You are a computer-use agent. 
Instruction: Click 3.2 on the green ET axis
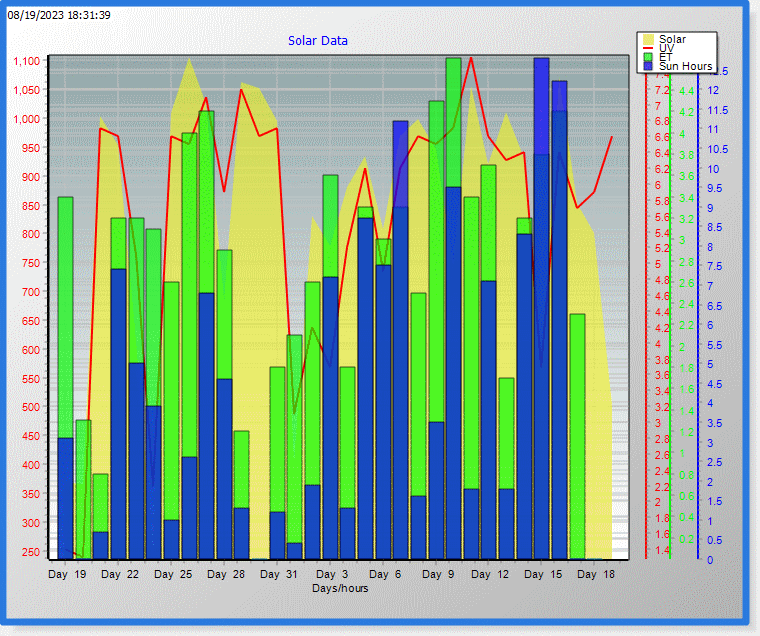coord(686,219)
